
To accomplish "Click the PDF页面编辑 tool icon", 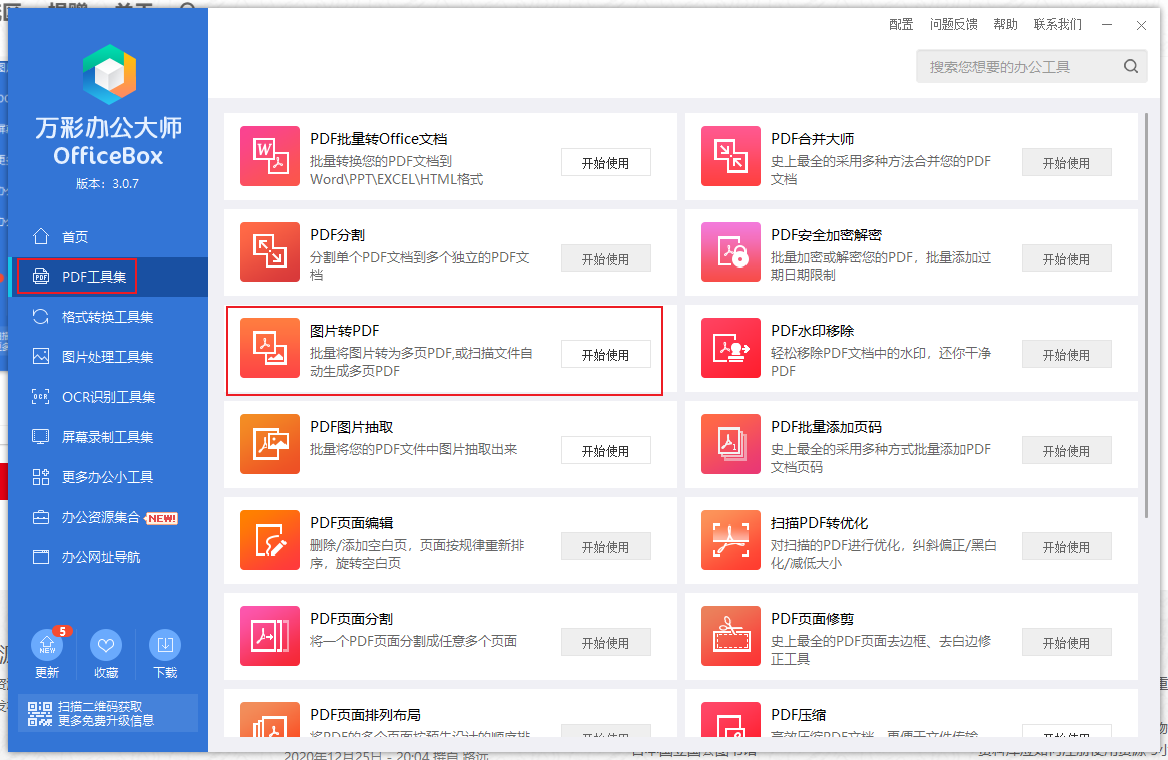I will point(270,540).
